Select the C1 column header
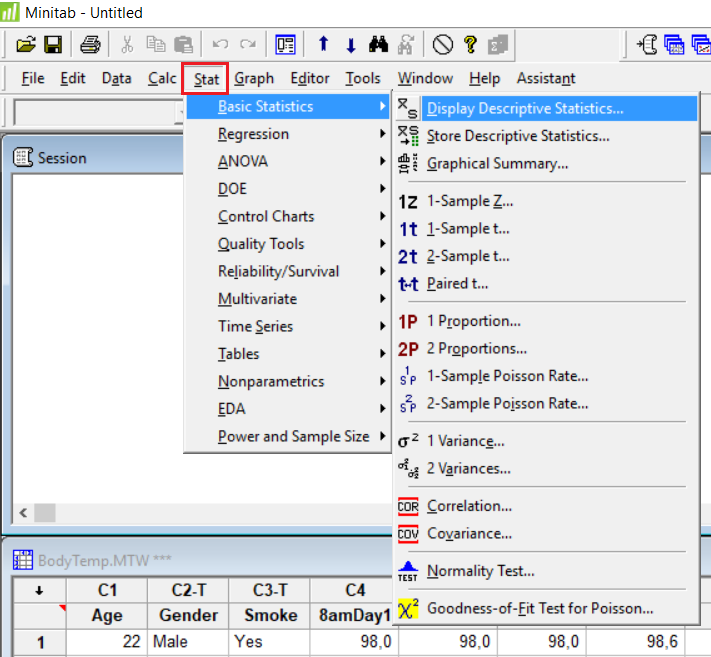This screenshot has height=657, width=711. pyautogui.click(x=107, y=590)
